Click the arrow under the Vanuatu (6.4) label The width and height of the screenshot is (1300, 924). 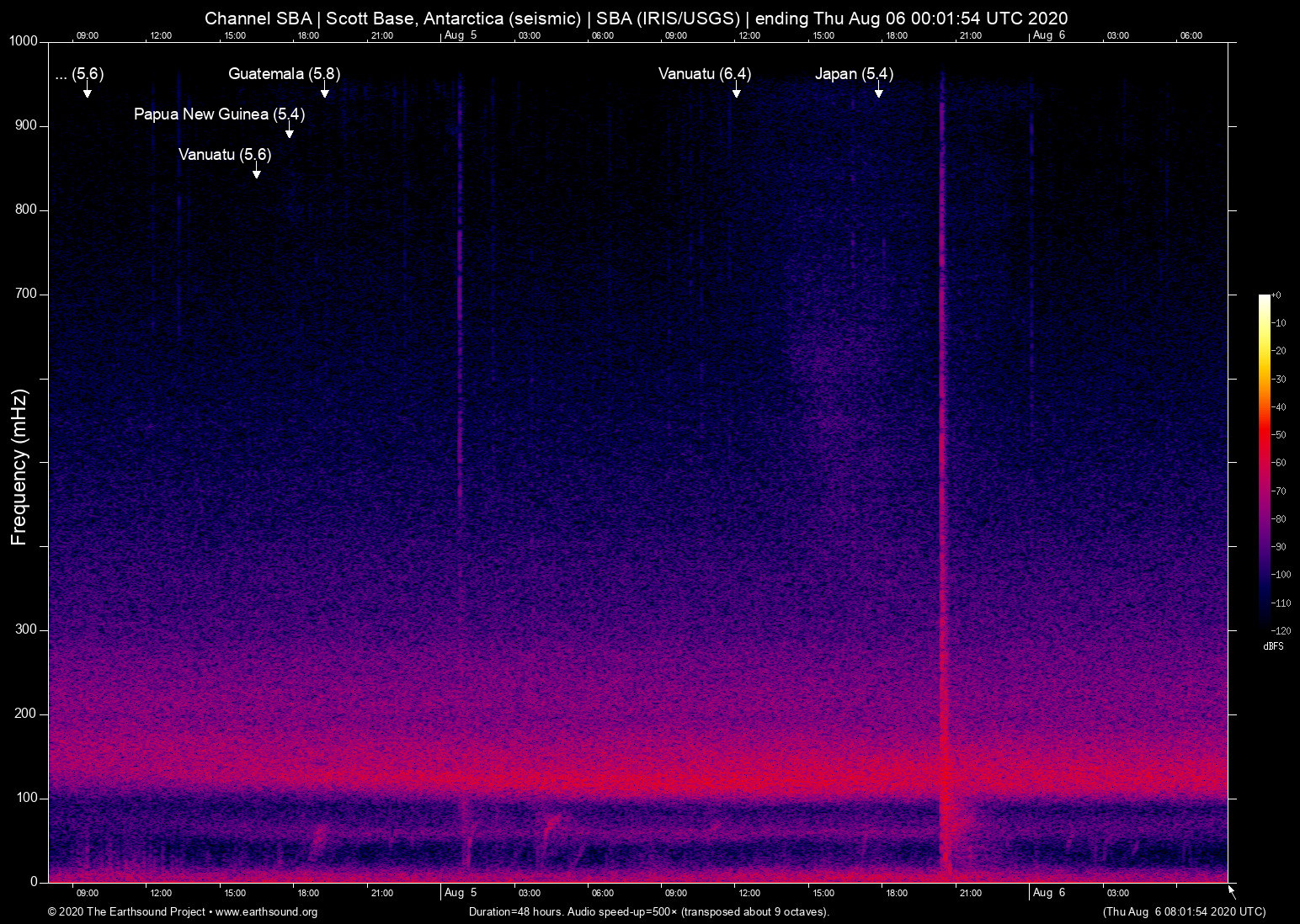click(x=736, y=91)
